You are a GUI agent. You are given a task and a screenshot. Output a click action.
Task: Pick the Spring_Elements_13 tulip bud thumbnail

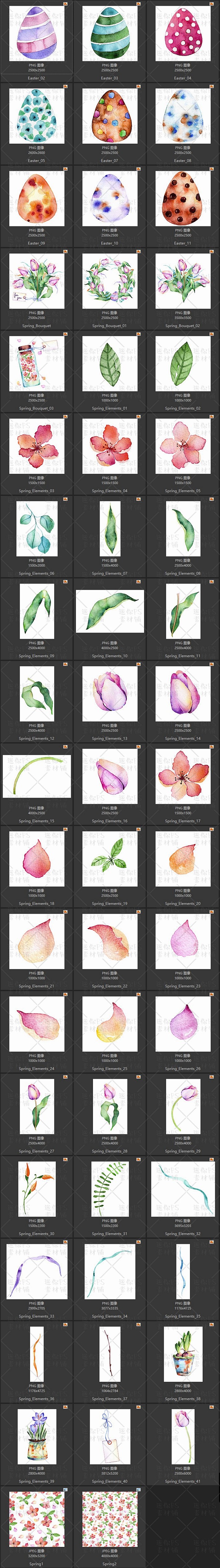pyautogui.click(x=110, y=694)
